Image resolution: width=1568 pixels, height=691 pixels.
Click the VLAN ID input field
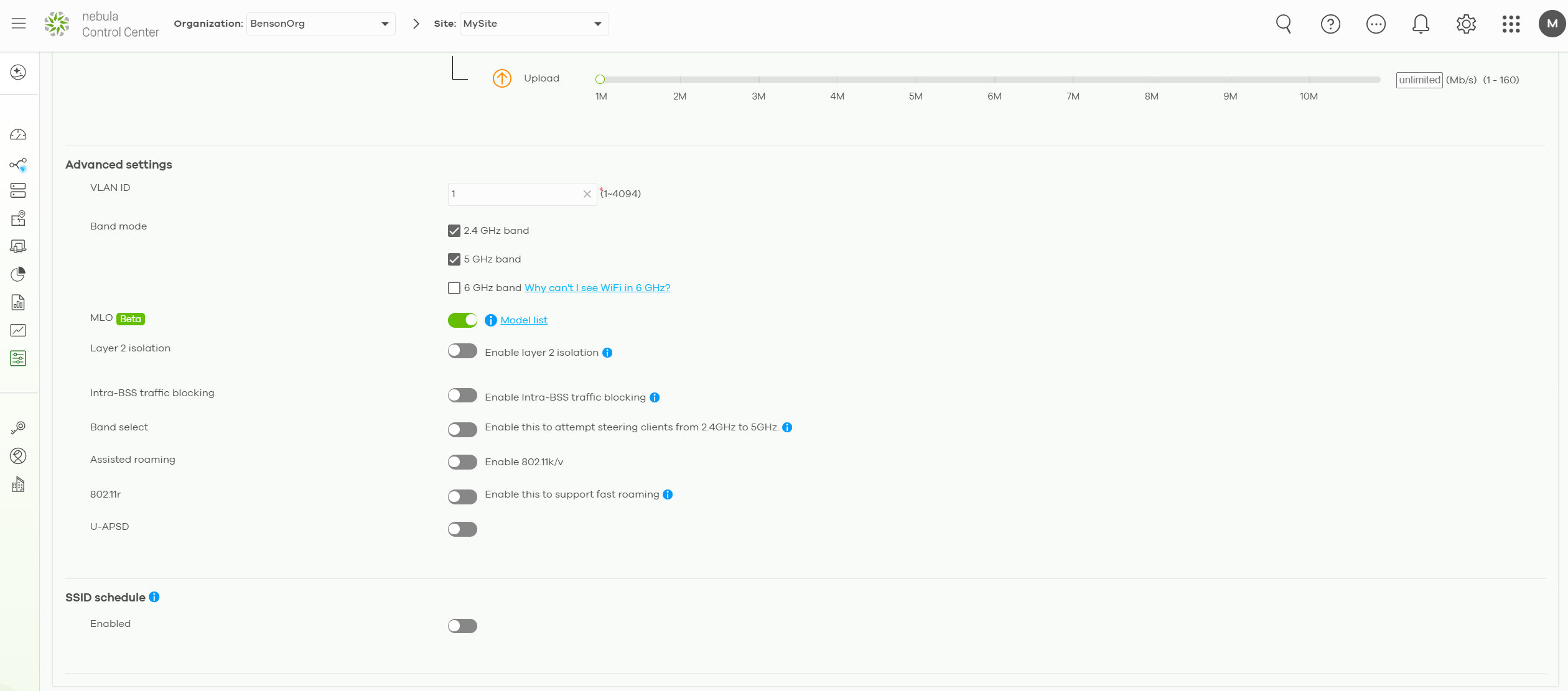click(x=521, y=194)
